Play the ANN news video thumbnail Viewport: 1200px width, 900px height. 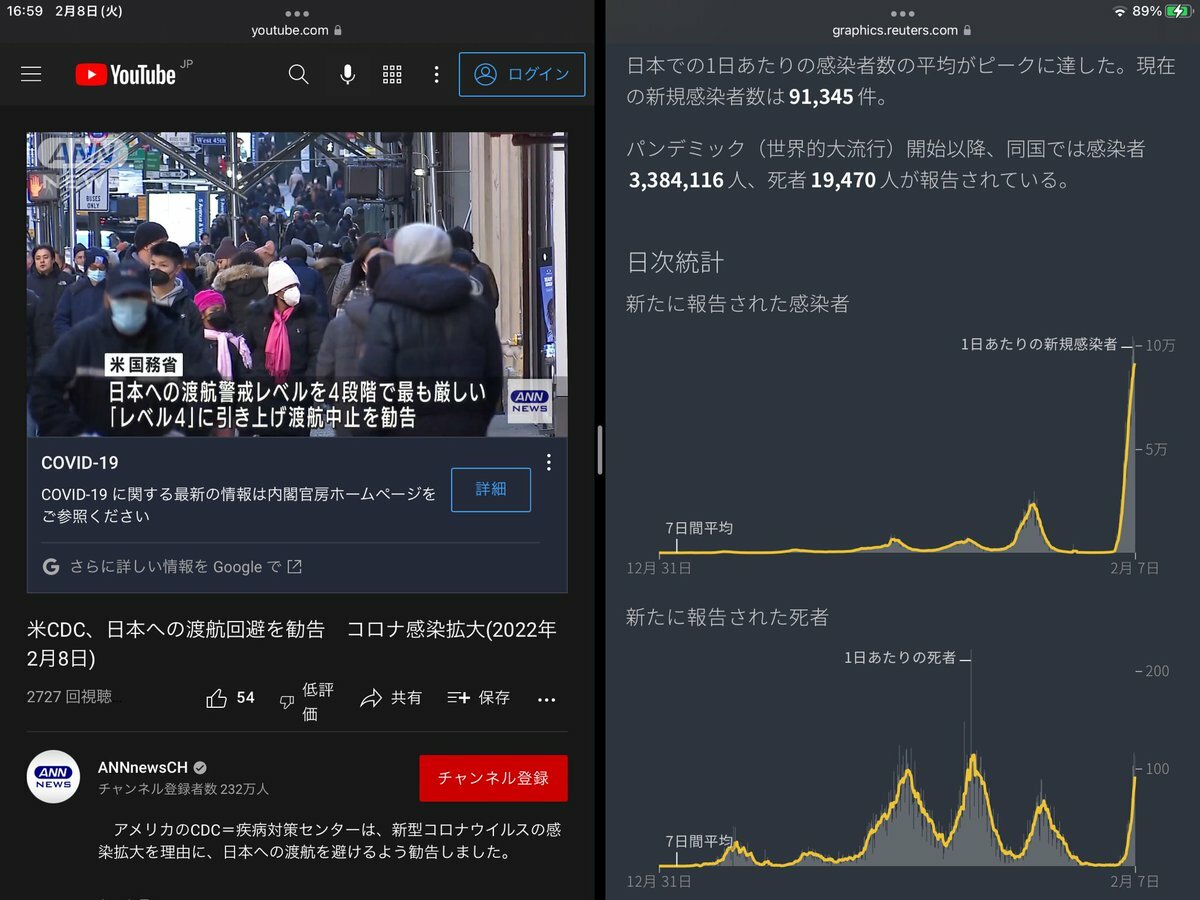297,284
